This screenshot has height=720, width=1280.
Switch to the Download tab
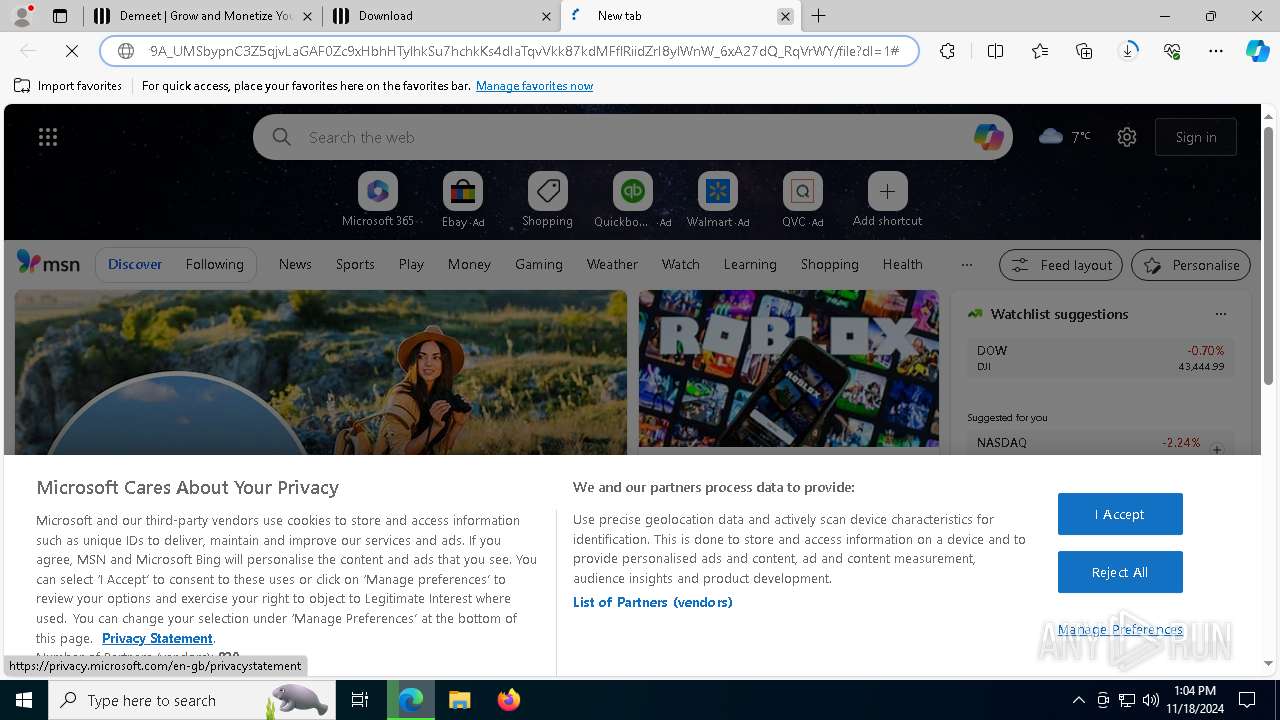(443, 16)
